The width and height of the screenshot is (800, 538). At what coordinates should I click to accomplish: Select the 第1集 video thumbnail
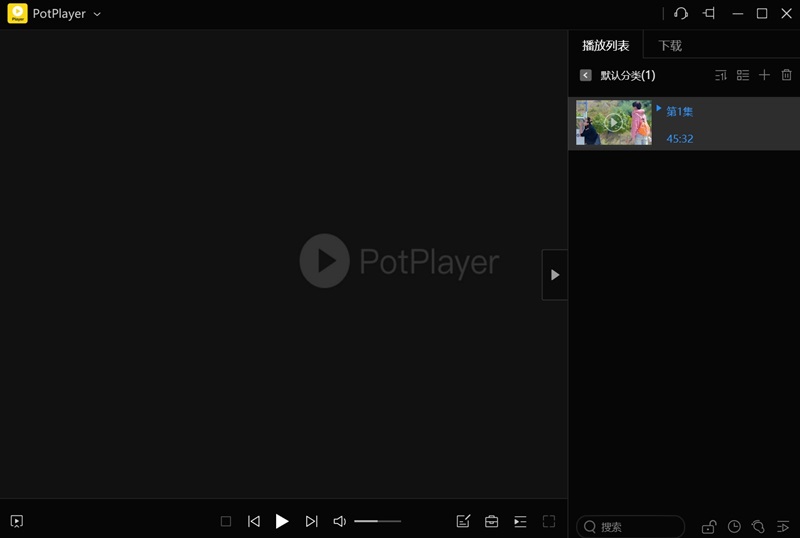point(614,123)
